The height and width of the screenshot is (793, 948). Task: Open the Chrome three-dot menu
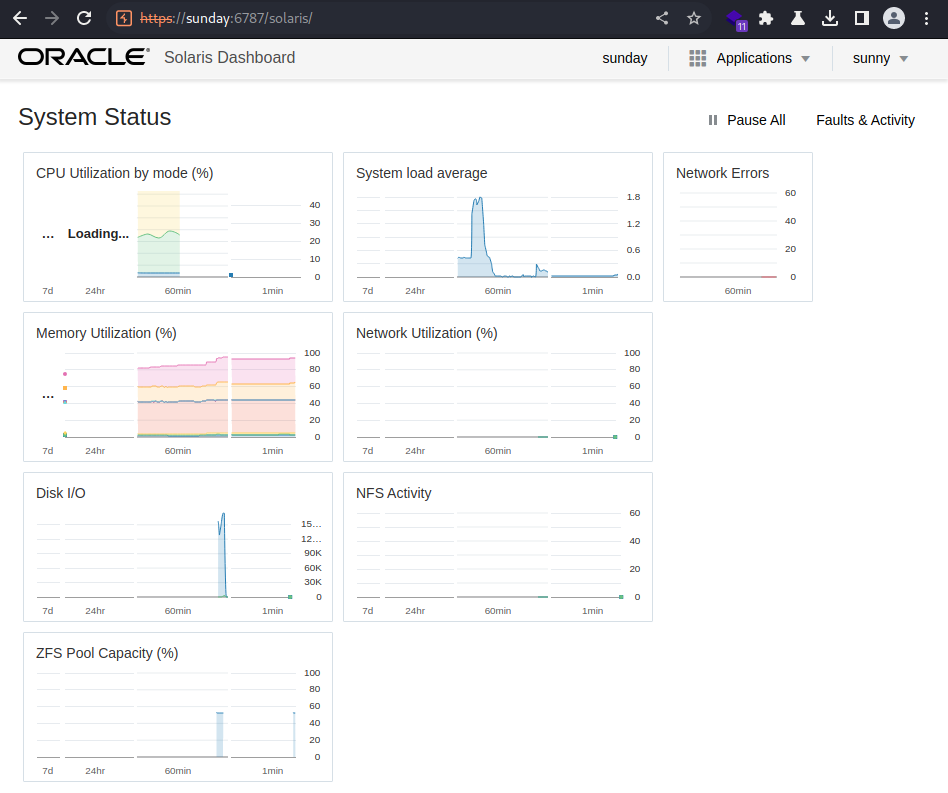[x=926, y=18]
